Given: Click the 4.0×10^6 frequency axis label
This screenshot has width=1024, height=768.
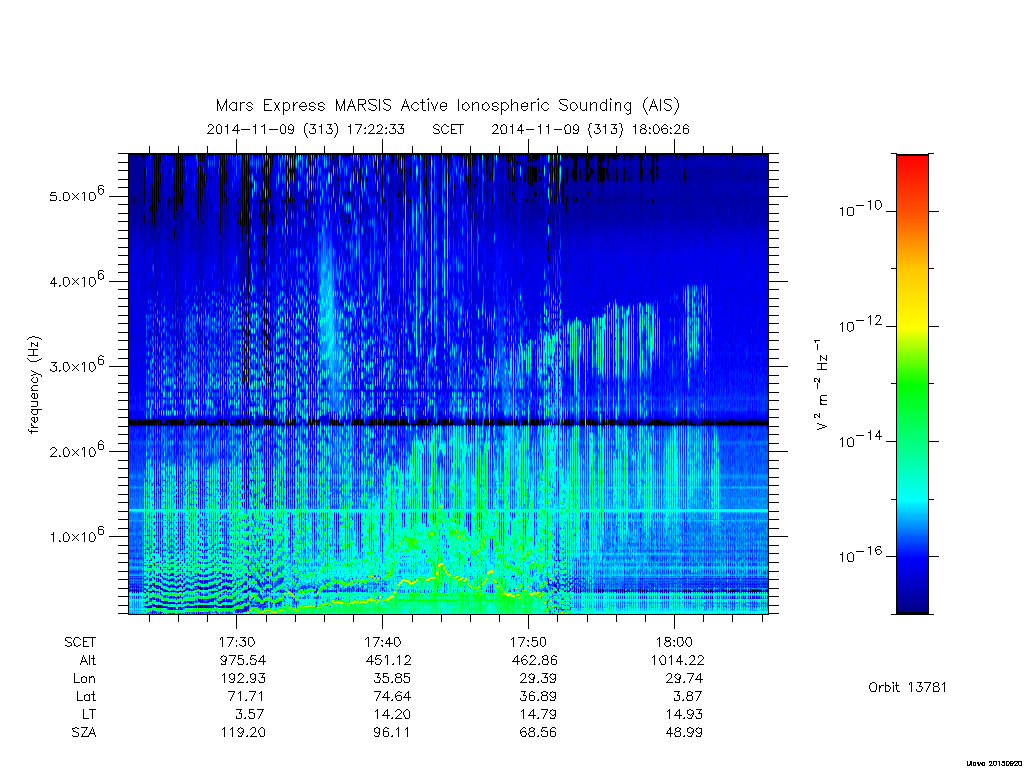Looking at the screenshot, I should click(x=76, y=280).
